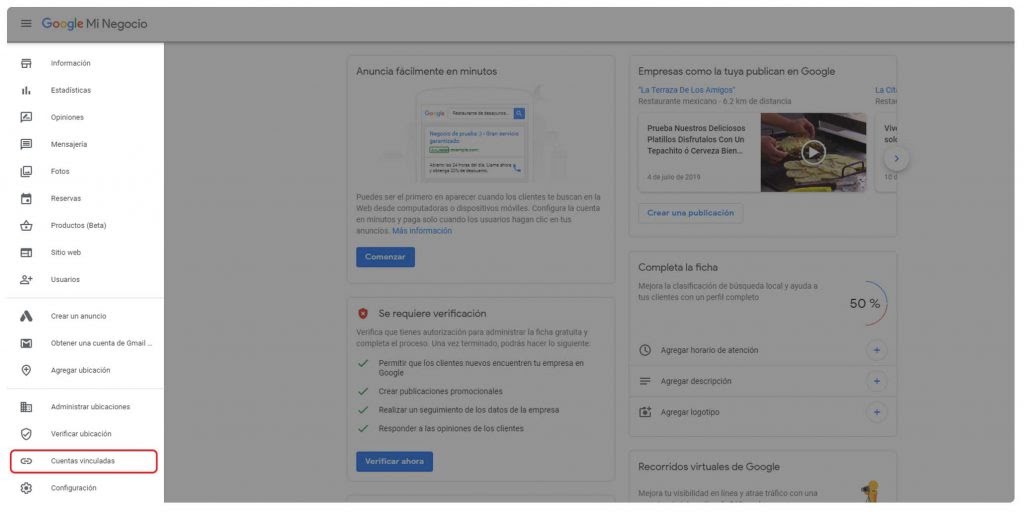The image size is (1024, 514).
Task: Click the Información storefront icon
Action: pyautogui.click(x=26, y=63)
